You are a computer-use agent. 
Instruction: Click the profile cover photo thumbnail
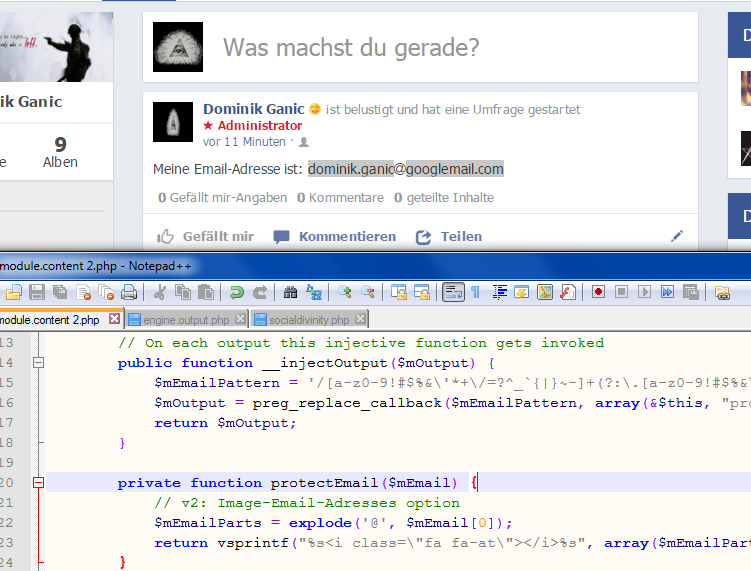pyautogui.click(x=57, y=46)
